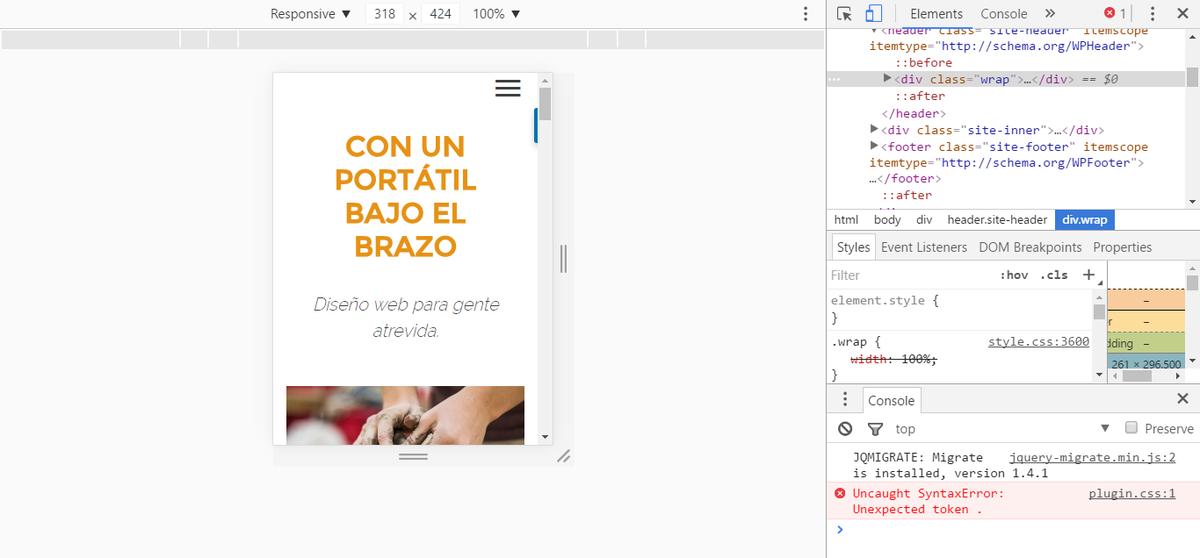The width and height of the screenshot is (1200, 558).
Task: Click the inspect element picker icon
Action: click(x=844, y=14)
